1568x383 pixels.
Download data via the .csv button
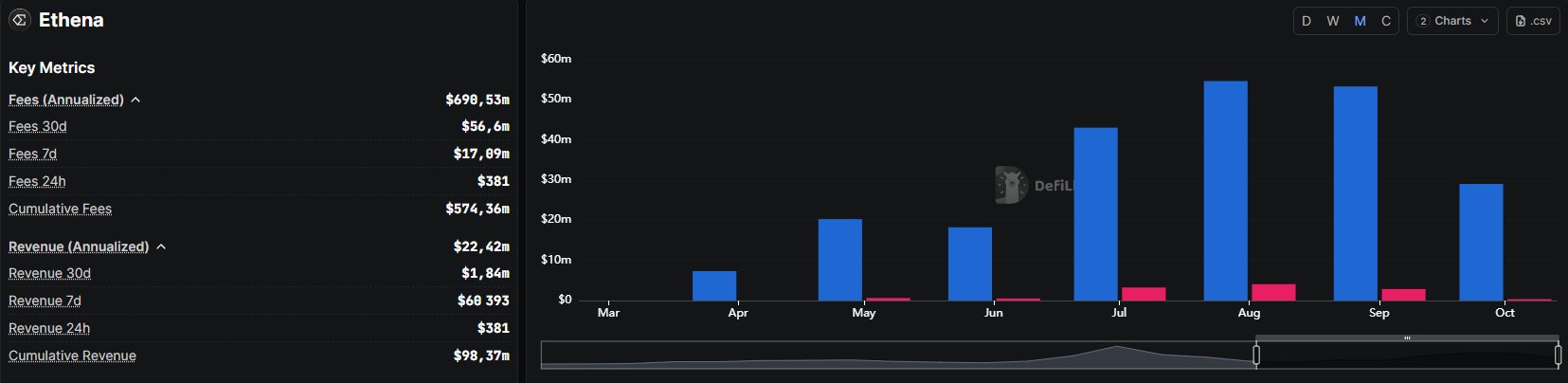1533,21
